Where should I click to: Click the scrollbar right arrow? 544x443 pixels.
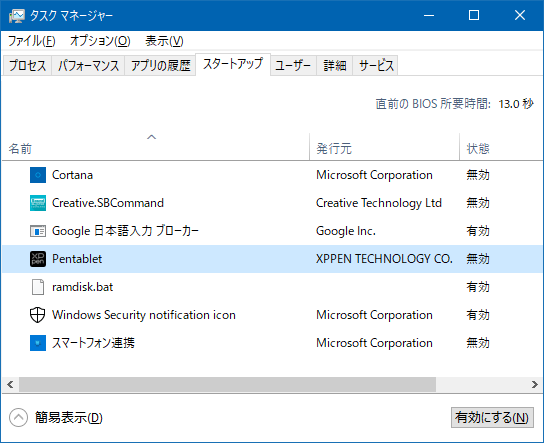535,384
